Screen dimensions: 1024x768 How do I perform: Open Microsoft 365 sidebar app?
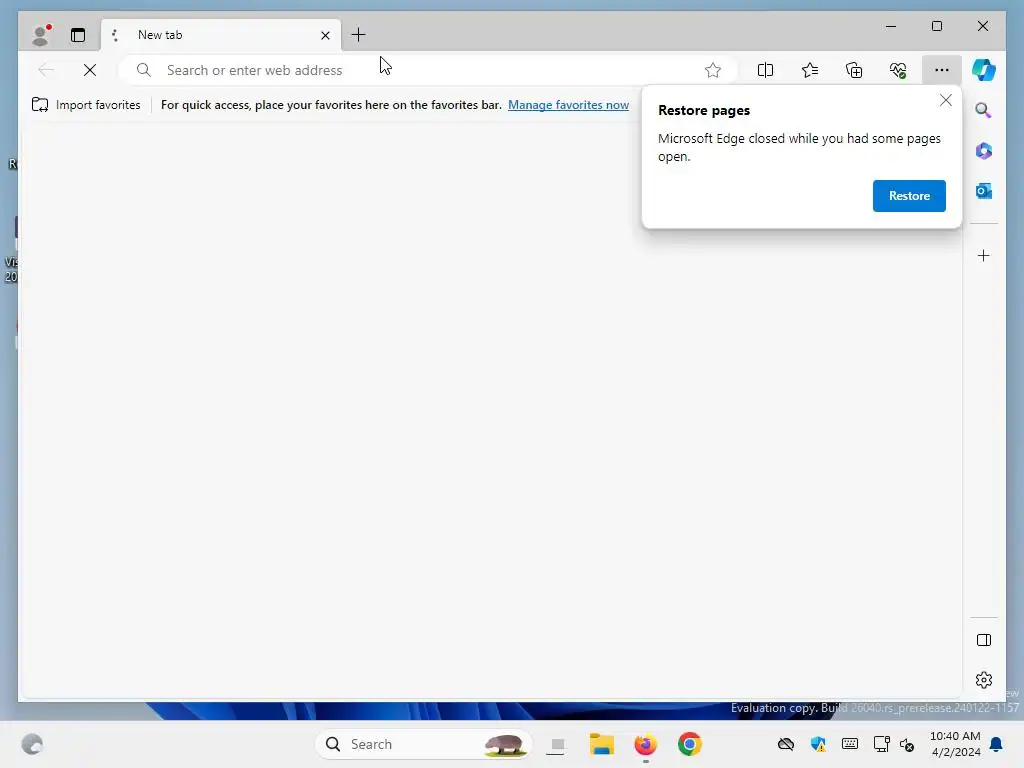[984, 151]
